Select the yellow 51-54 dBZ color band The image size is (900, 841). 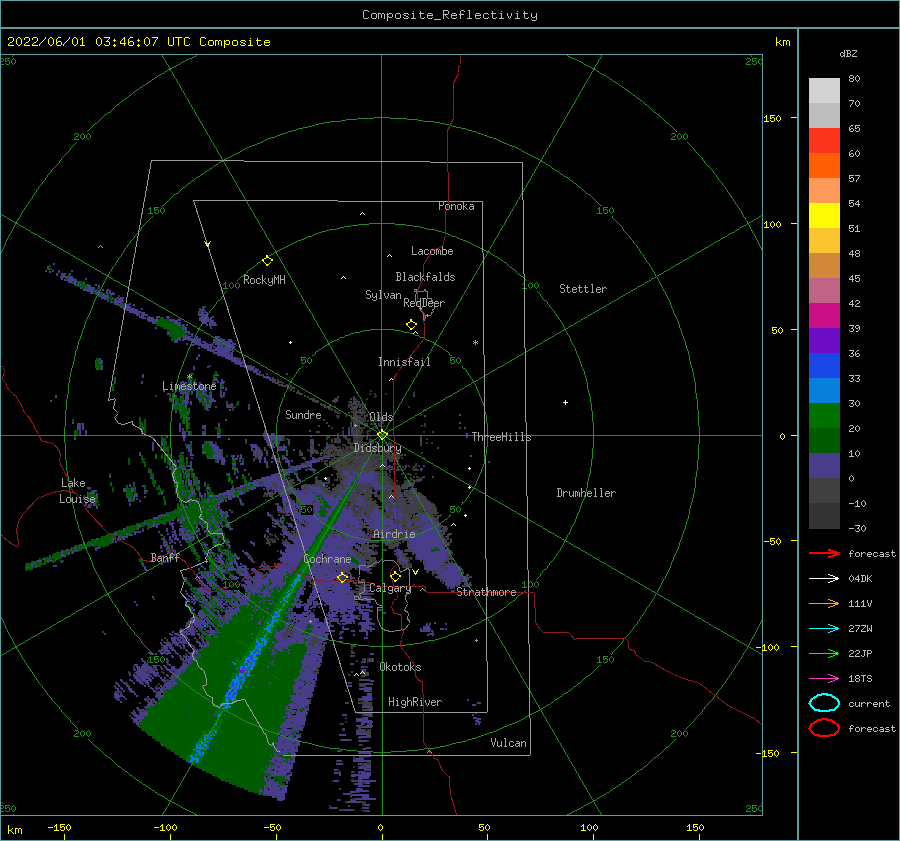(824, 216)
